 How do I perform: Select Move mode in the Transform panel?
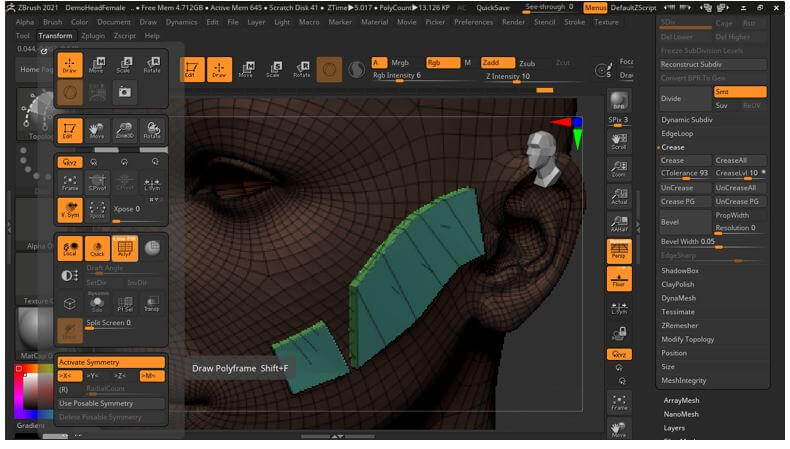(97, 65)
